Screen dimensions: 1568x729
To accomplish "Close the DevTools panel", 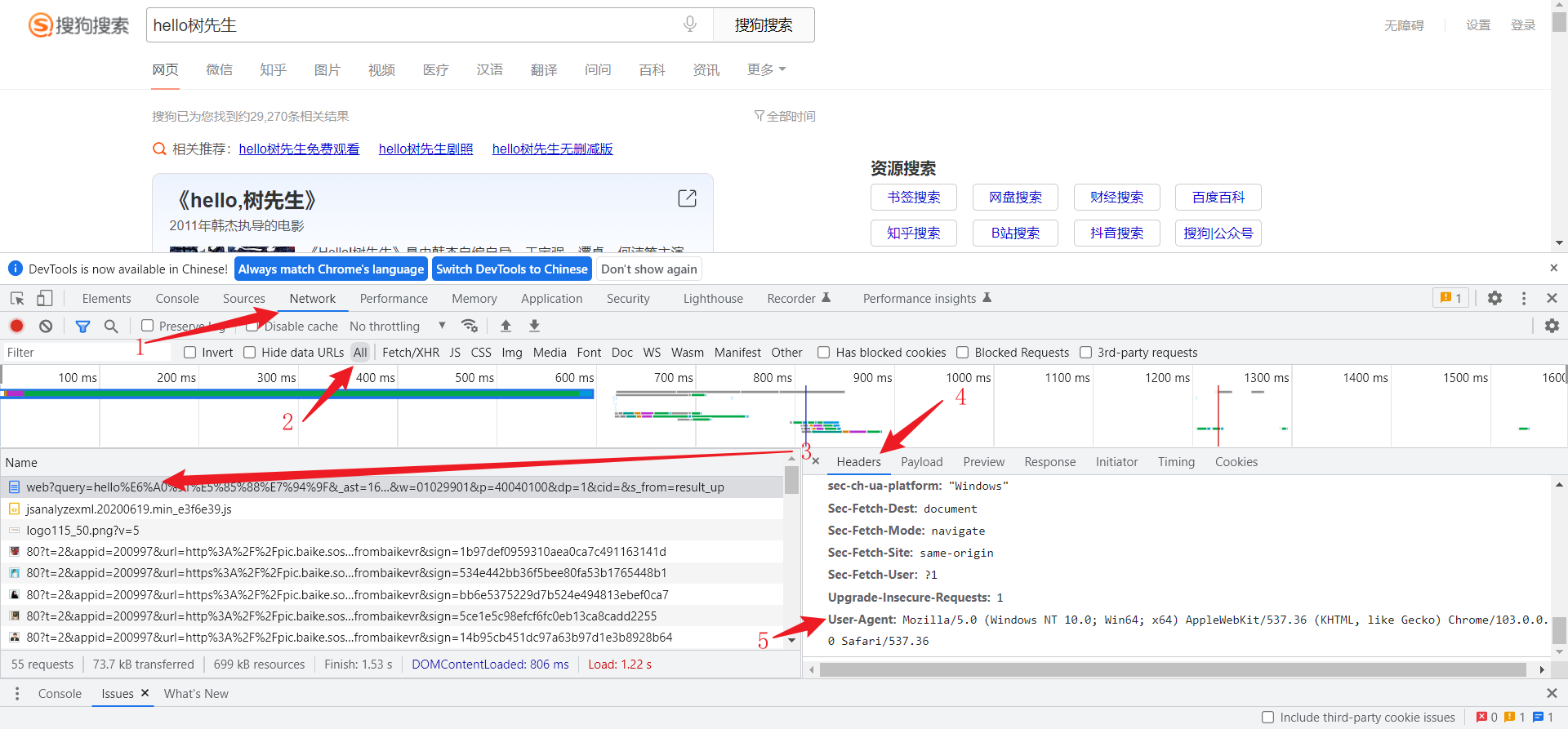I will point(1552,298).
